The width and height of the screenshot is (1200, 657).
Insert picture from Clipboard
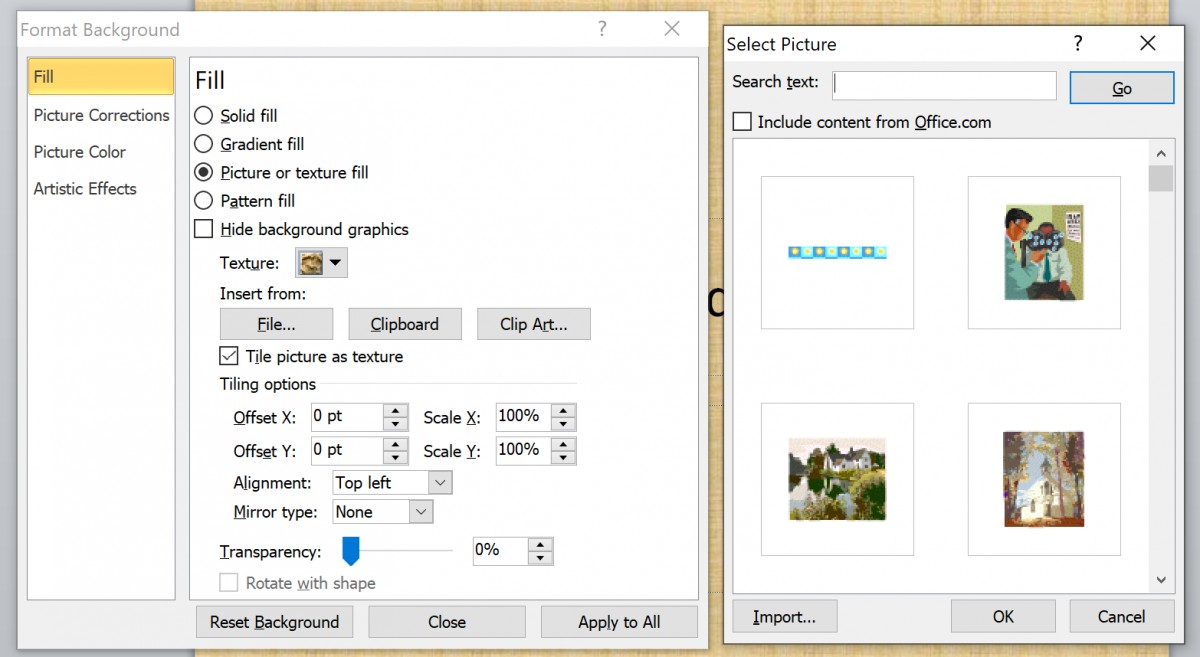coord(404,323)
